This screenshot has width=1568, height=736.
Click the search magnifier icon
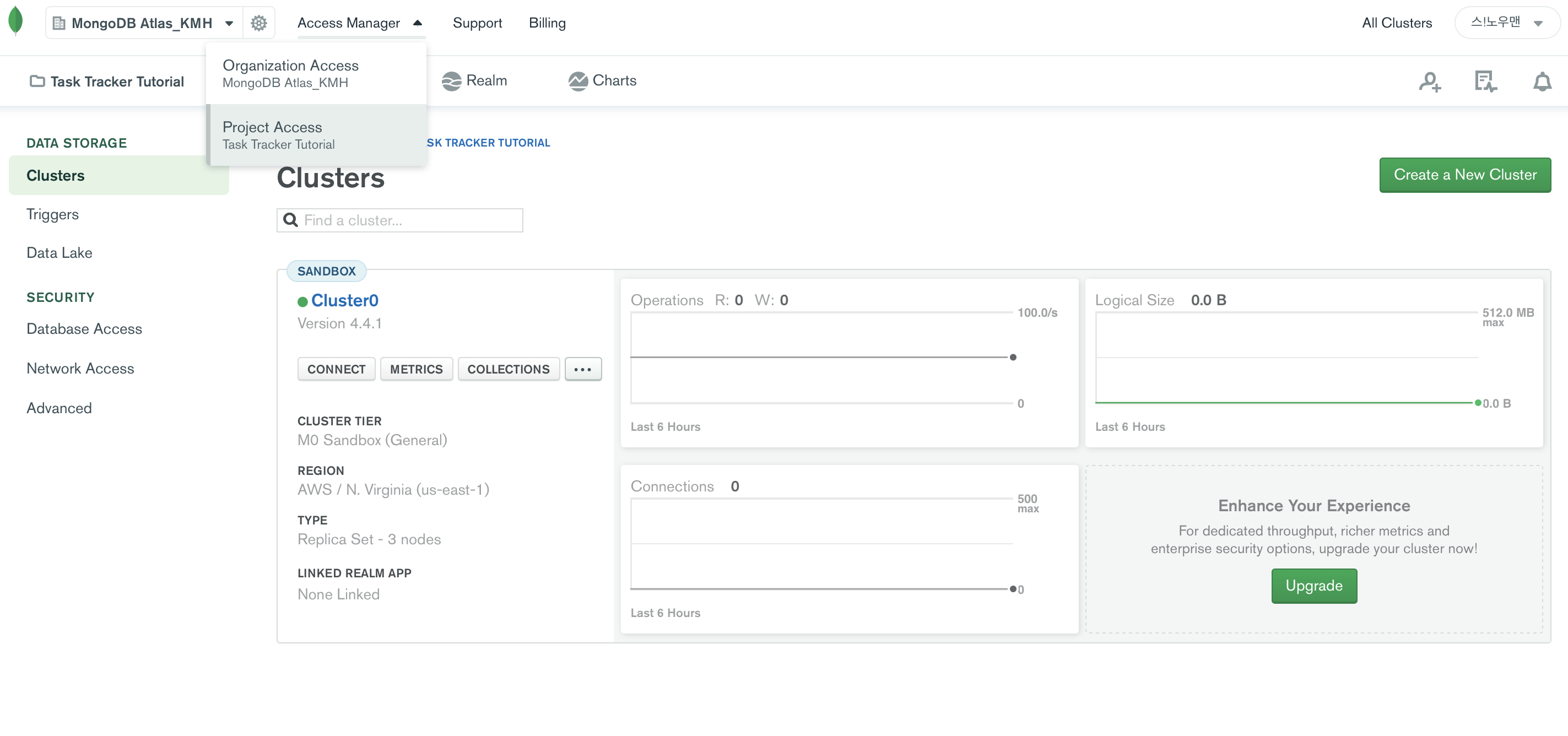tap(290, 220)
